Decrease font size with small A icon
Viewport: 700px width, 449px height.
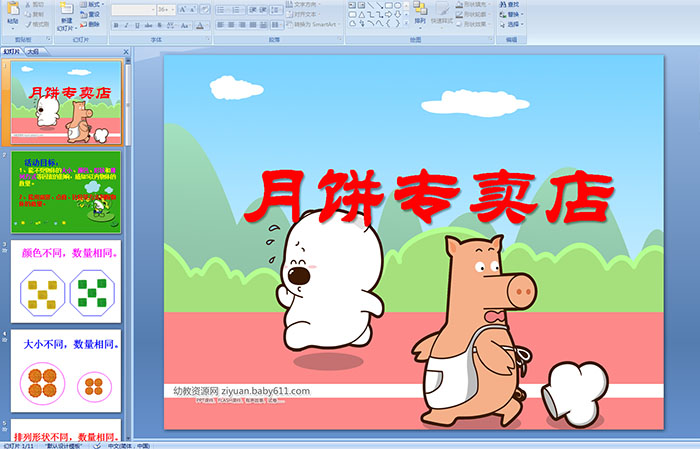click(193, 10)
